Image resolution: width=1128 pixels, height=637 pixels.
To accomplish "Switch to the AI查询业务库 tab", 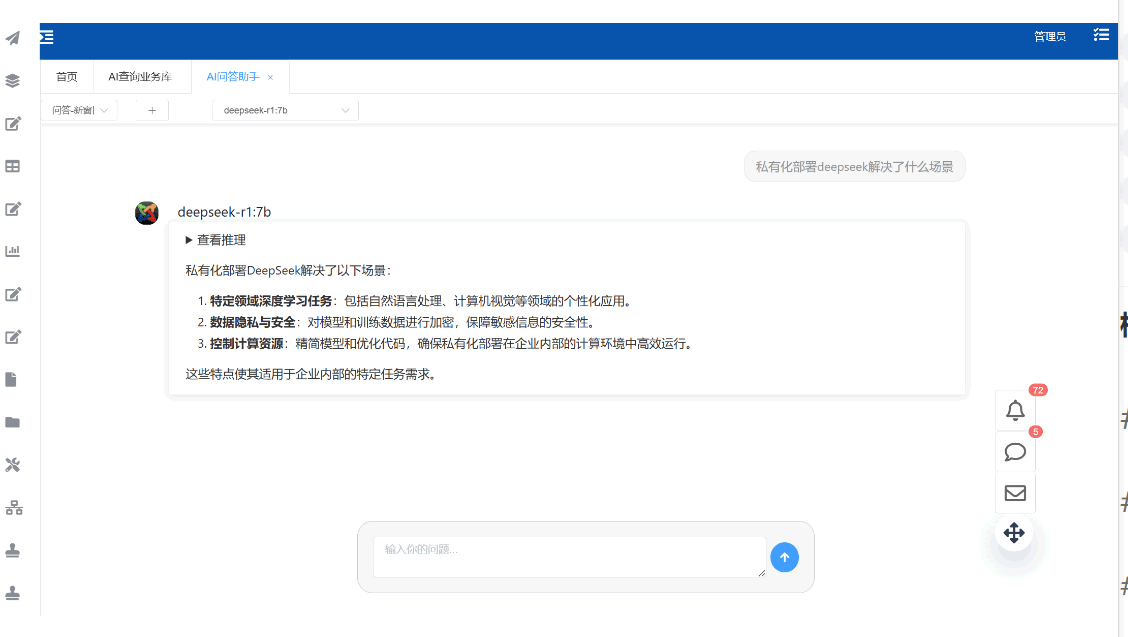I will coord(140,76).
